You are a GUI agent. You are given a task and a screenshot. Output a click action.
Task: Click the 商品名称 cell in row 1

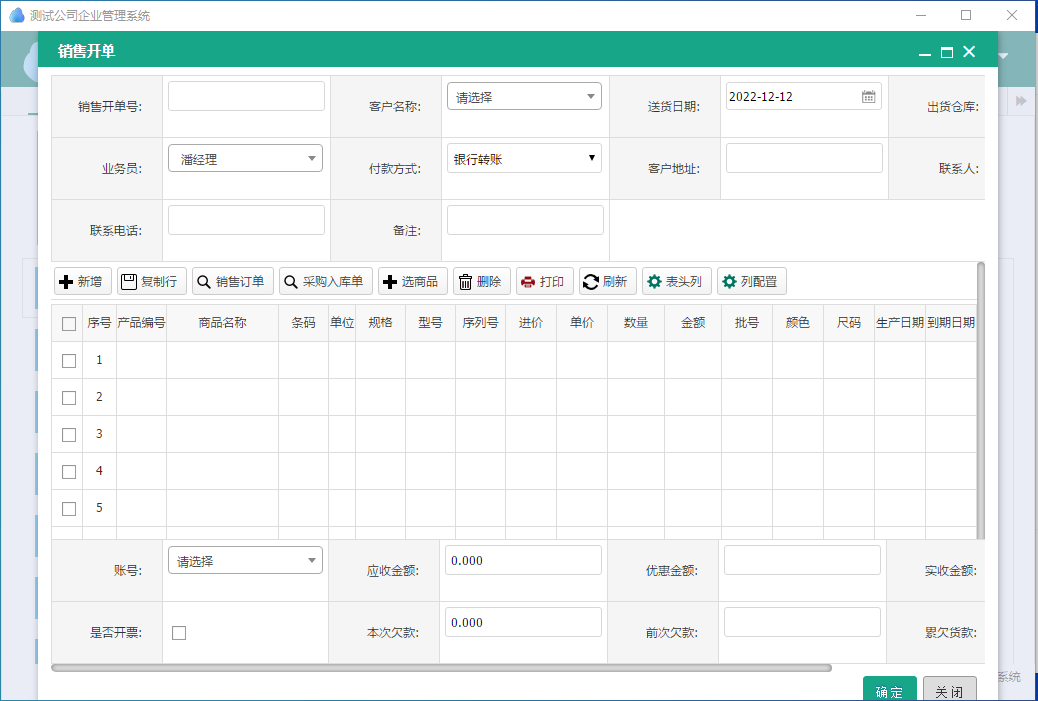222,360
